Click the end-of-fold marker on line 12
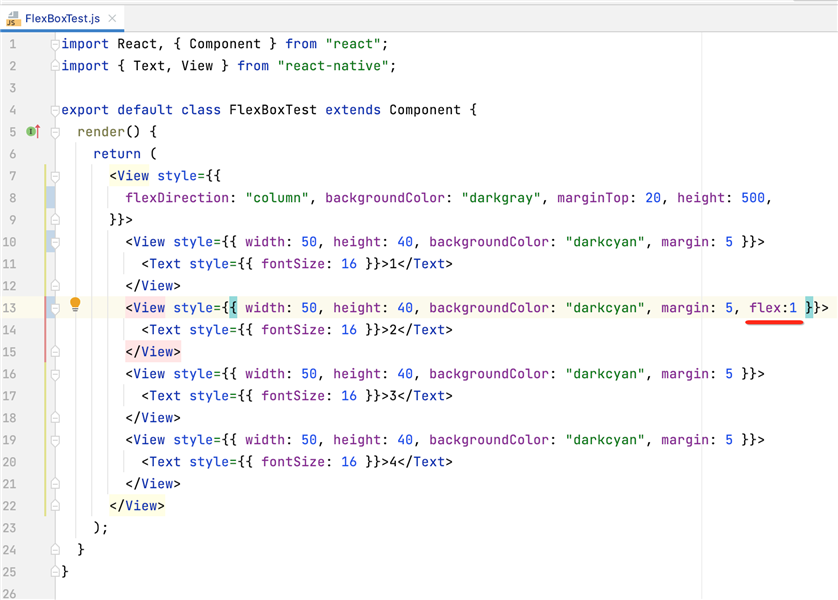838x600 pixels. coord(56,286)
